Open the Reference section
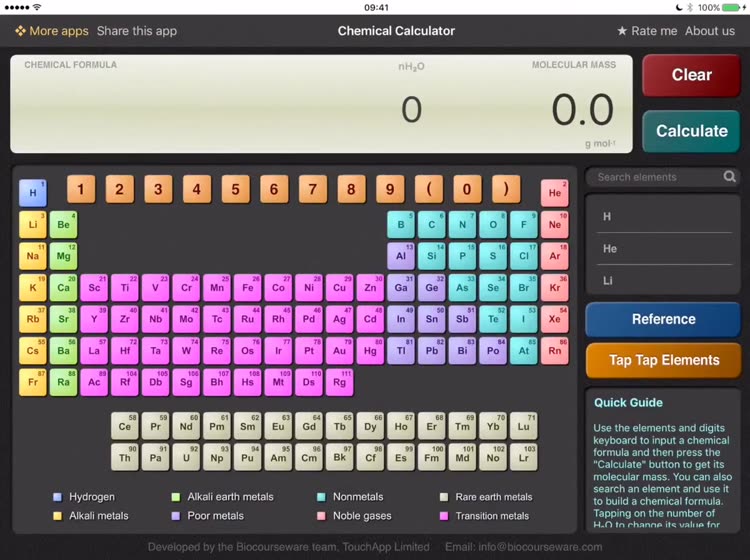750x560 pixels. pos(663,319)
